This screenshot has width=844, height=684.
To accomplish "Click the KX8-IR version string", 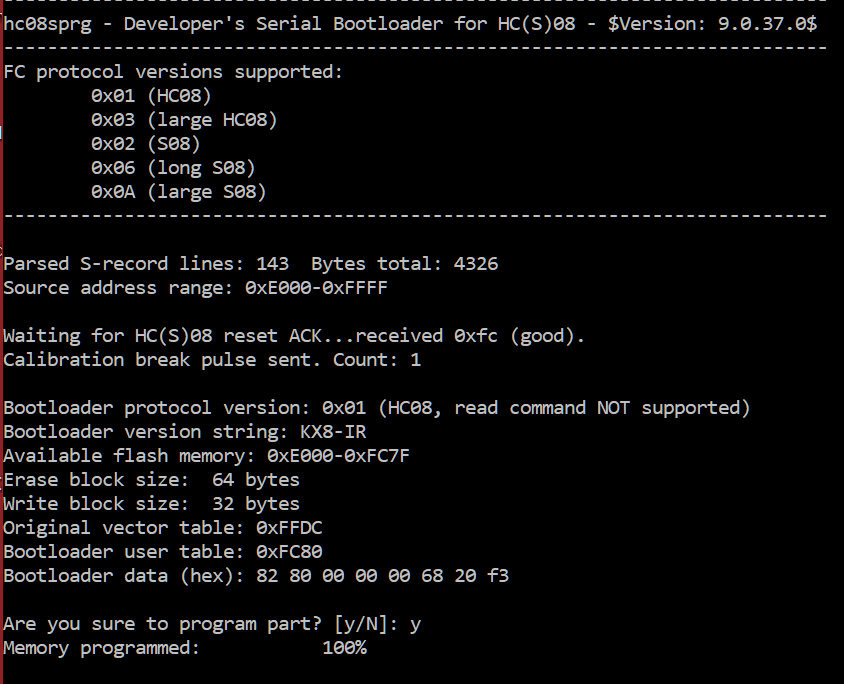I will 333,432.
